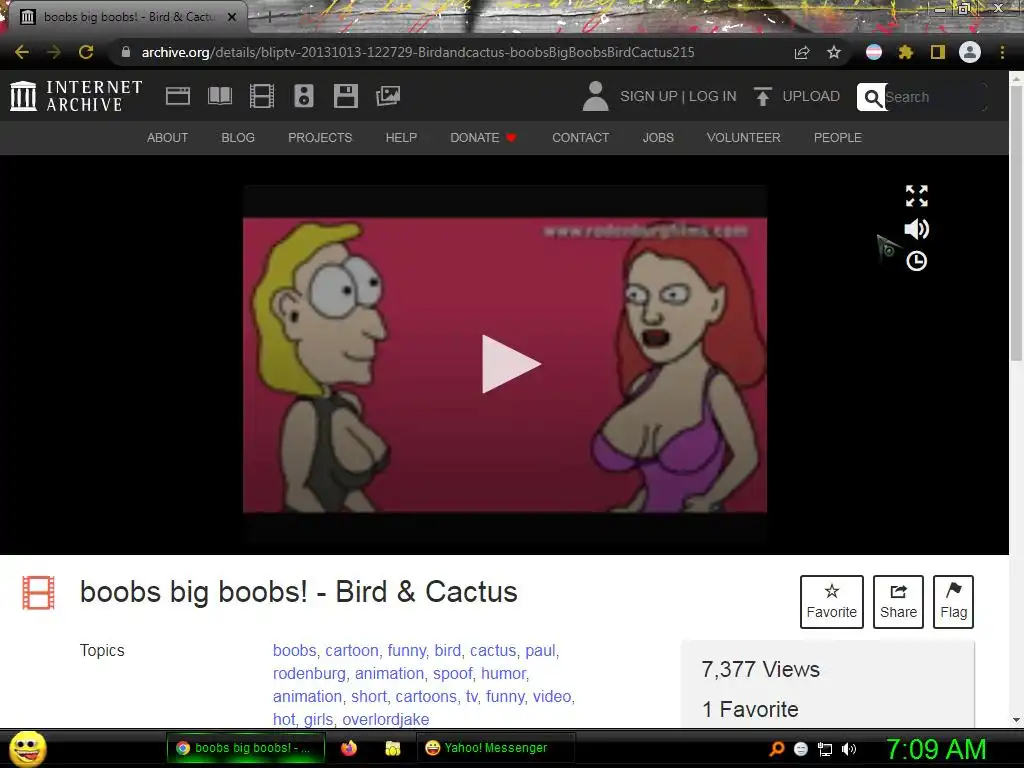The image size is (1024, 768).
Task: Click the cactus topic link
Action: coord(492,650)
